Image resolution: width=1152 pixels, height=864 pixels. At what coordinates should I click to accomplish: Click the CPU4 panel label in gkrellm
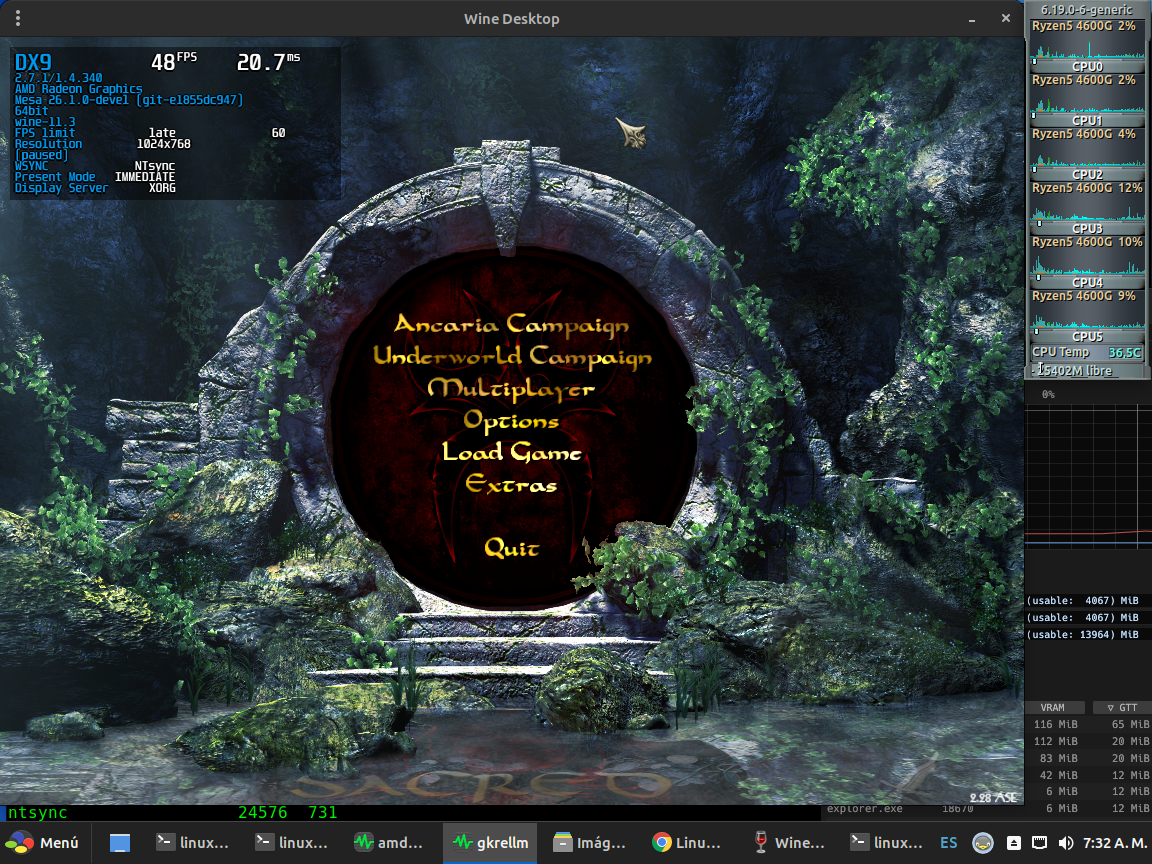click(1087, 283)
